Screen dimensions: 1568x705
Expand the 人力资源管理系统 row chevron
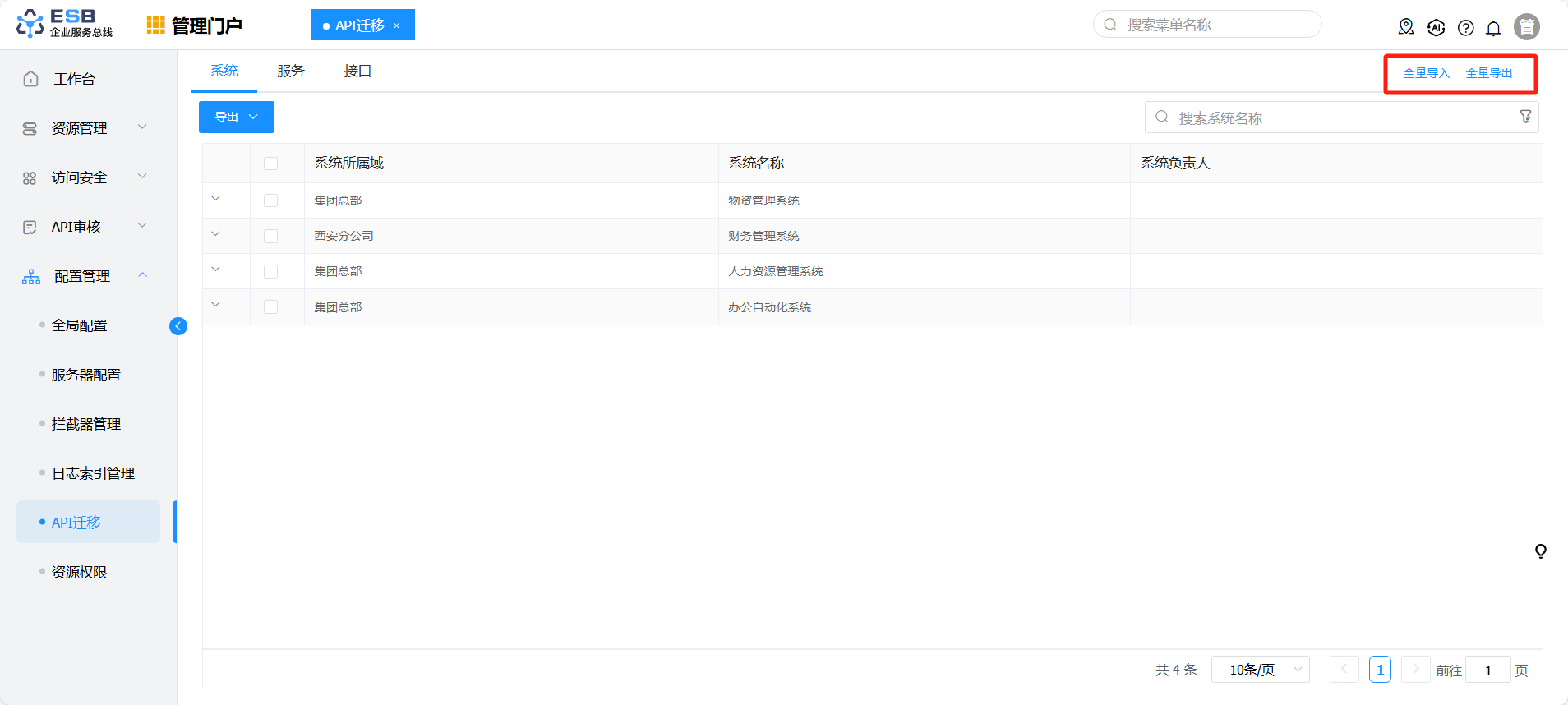coord(216,270)
